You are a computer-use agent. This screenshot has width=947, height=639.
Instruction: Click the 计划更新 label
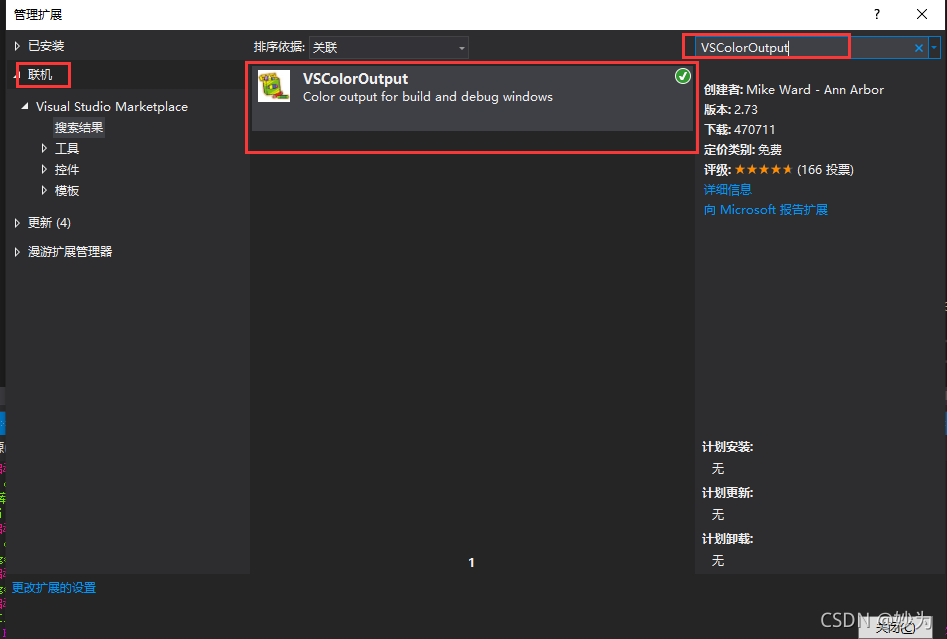point(728,493)
